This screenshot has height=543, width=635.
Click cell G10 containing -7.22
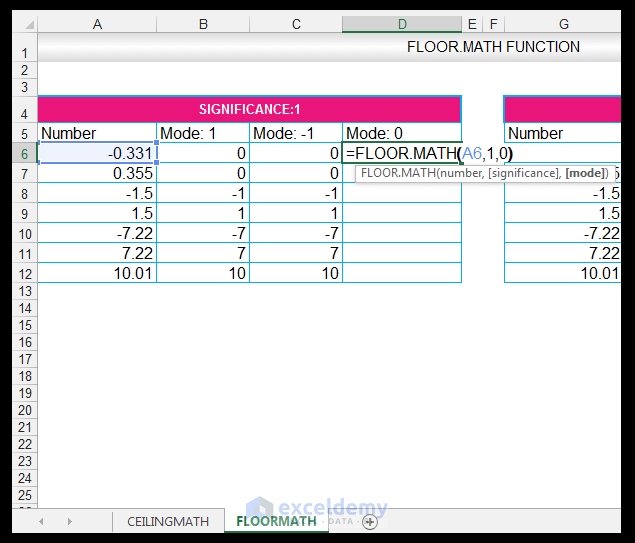click(563, 233)
